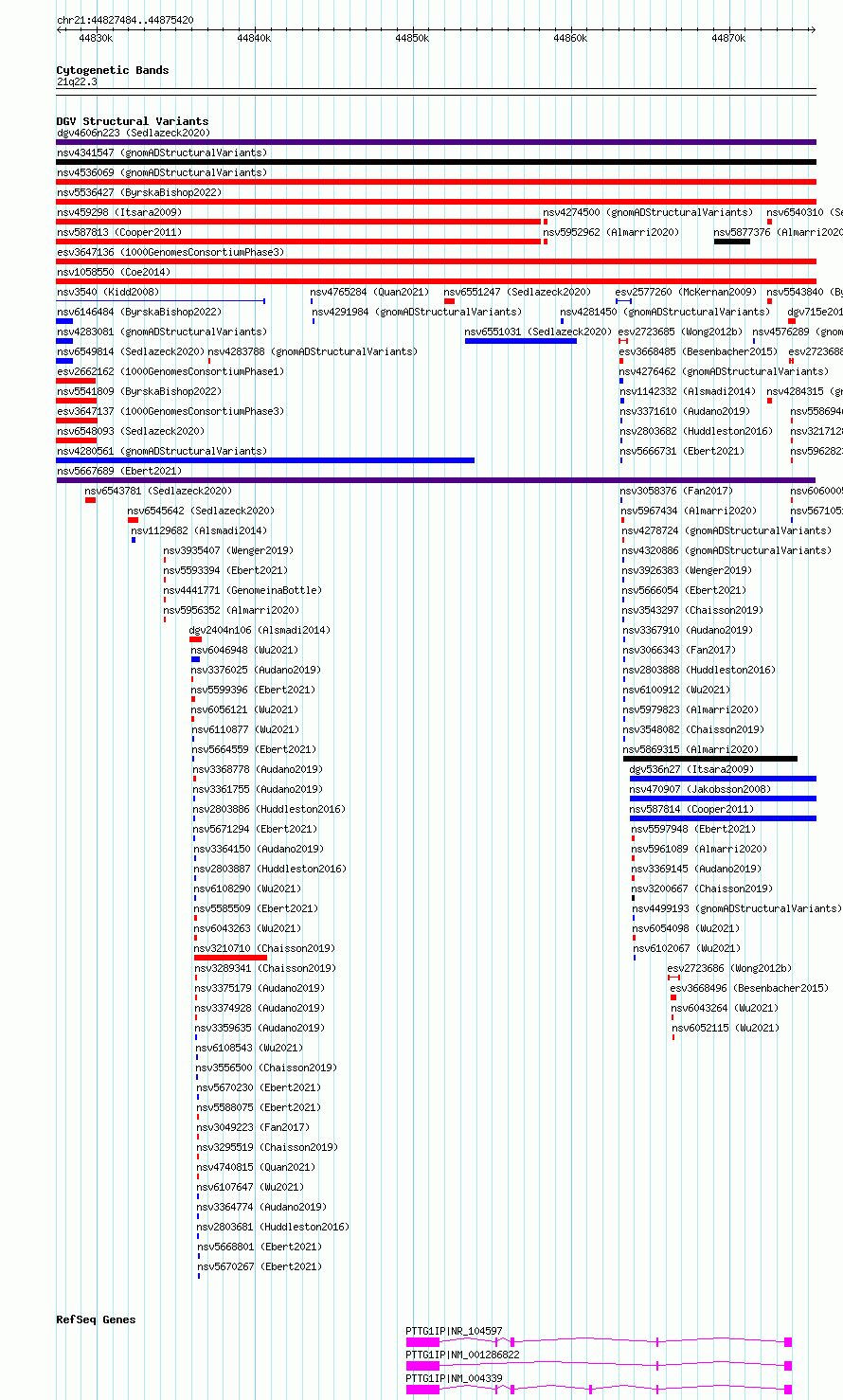This screenshot has width=843, height=1400.
Task: Click the DGV Structural Variants track title
Action: tap(133, 121)
